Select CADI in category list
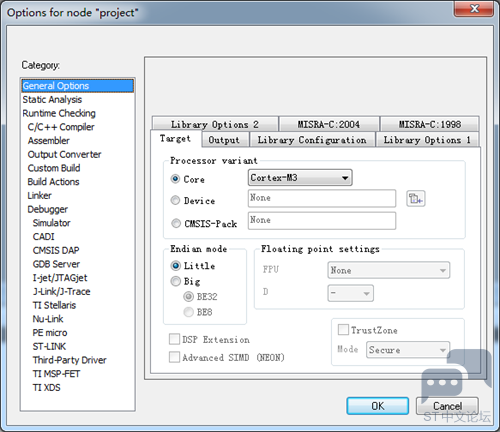This screenshot has width=500, height=432. pyautogui.click(x=44, y=236)
